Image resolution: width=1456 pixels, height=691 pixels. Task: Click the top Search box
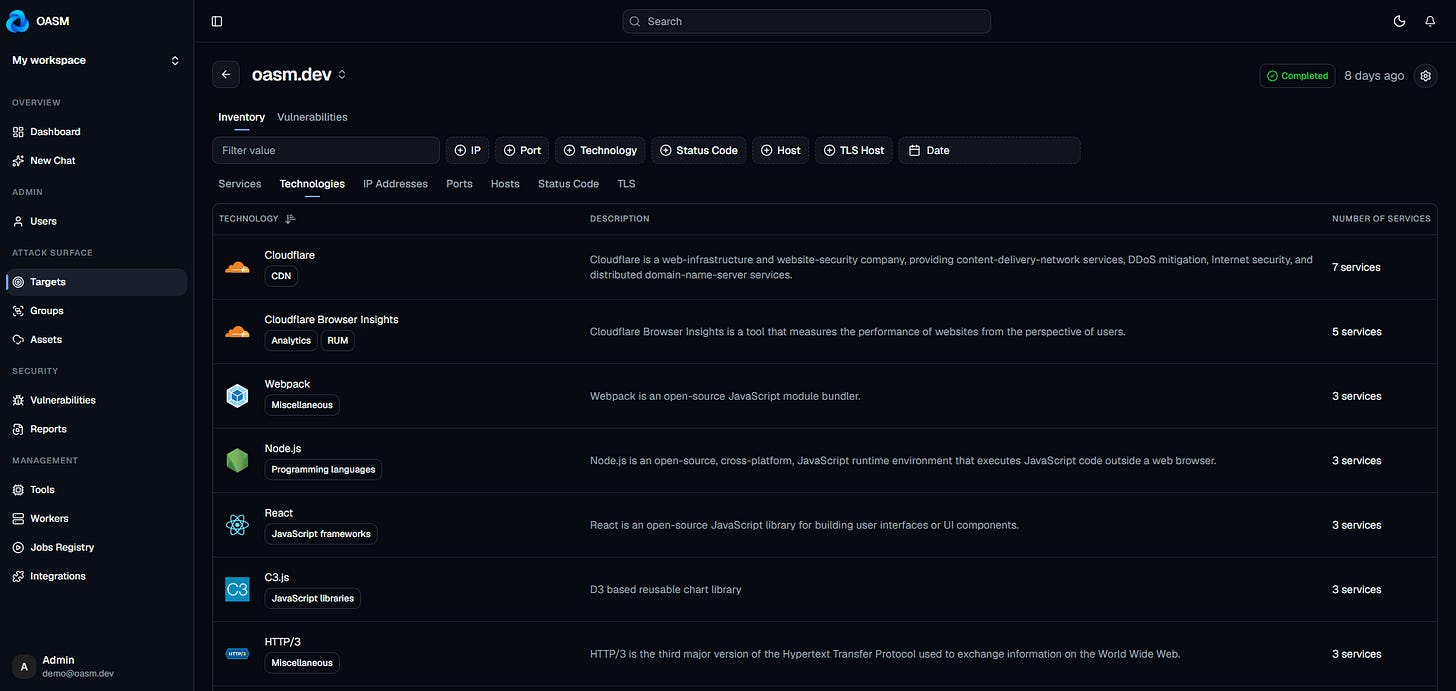coord(806,21)
